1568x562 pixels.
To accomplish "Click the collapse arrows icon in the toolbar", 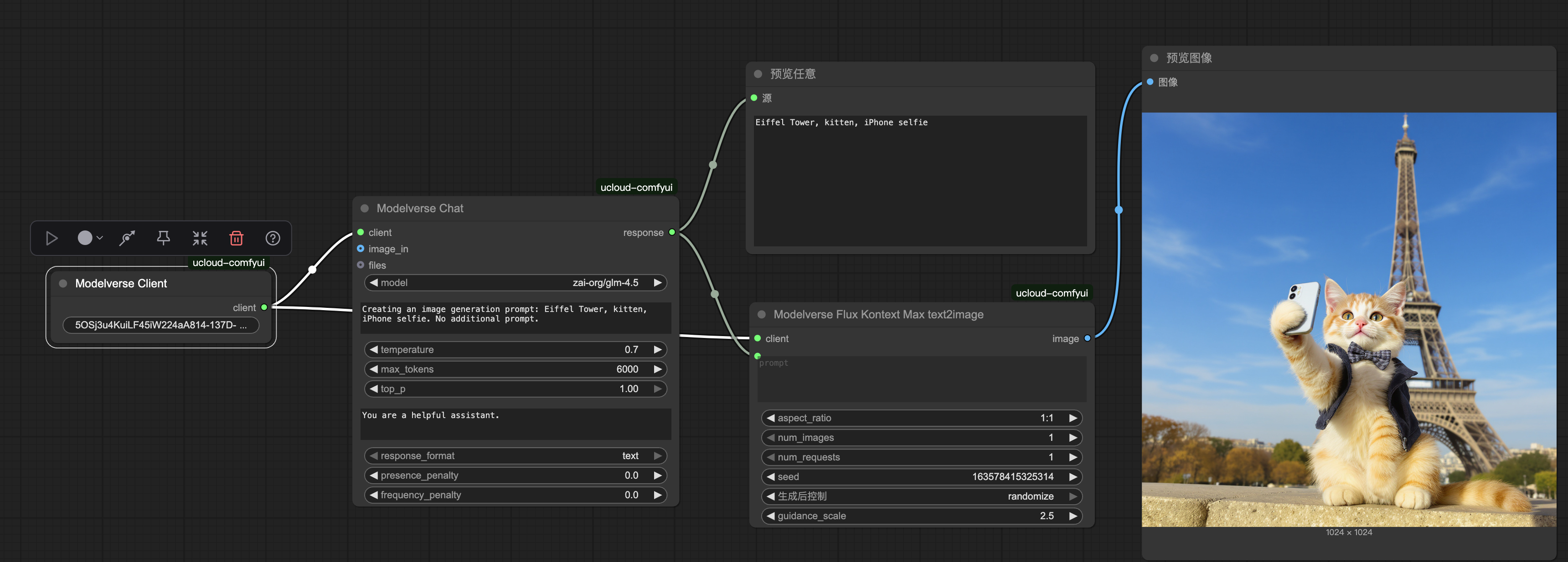I will (x=200, y=239).
